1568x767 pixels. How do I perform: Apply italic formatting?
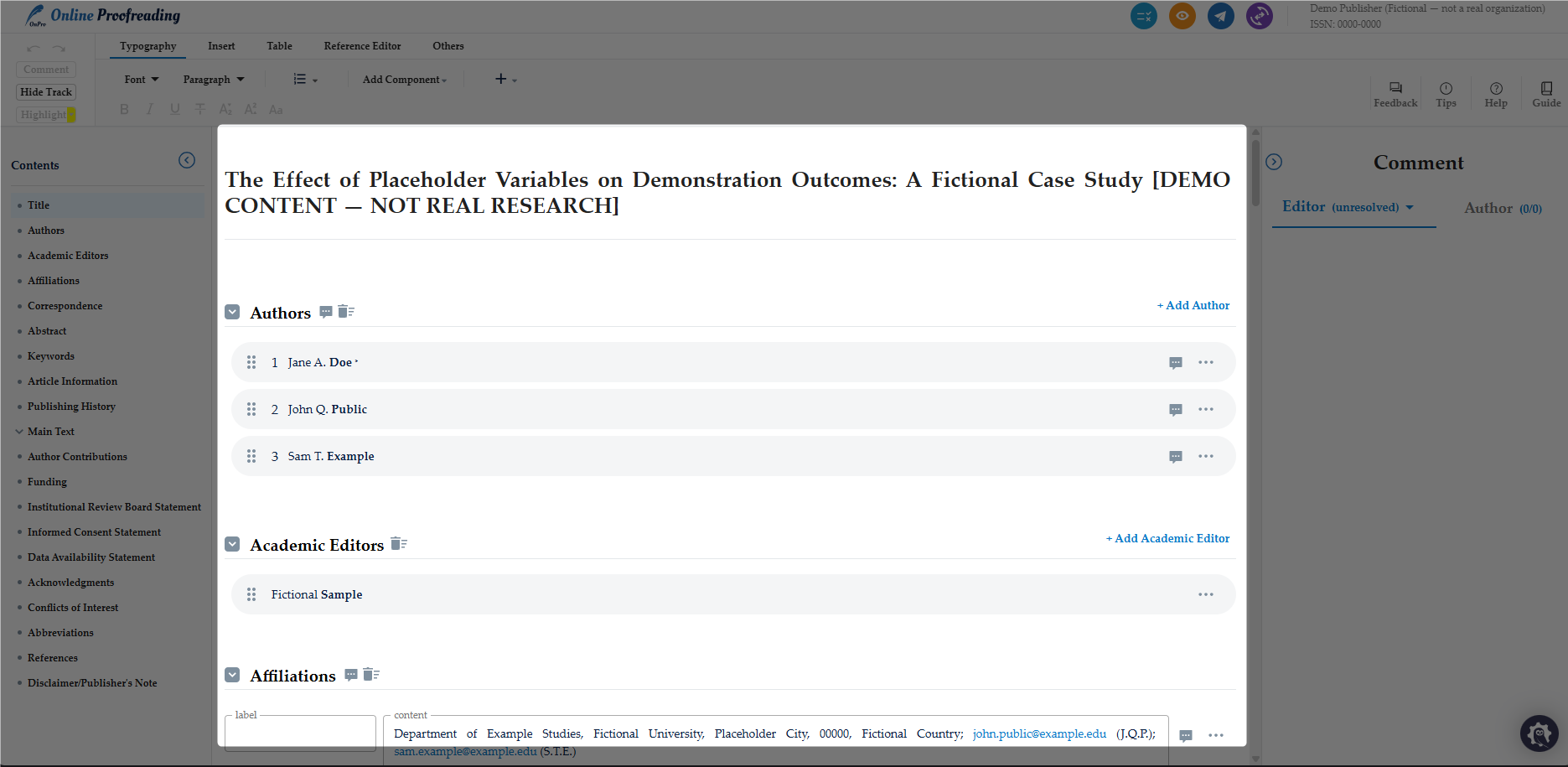149,109
